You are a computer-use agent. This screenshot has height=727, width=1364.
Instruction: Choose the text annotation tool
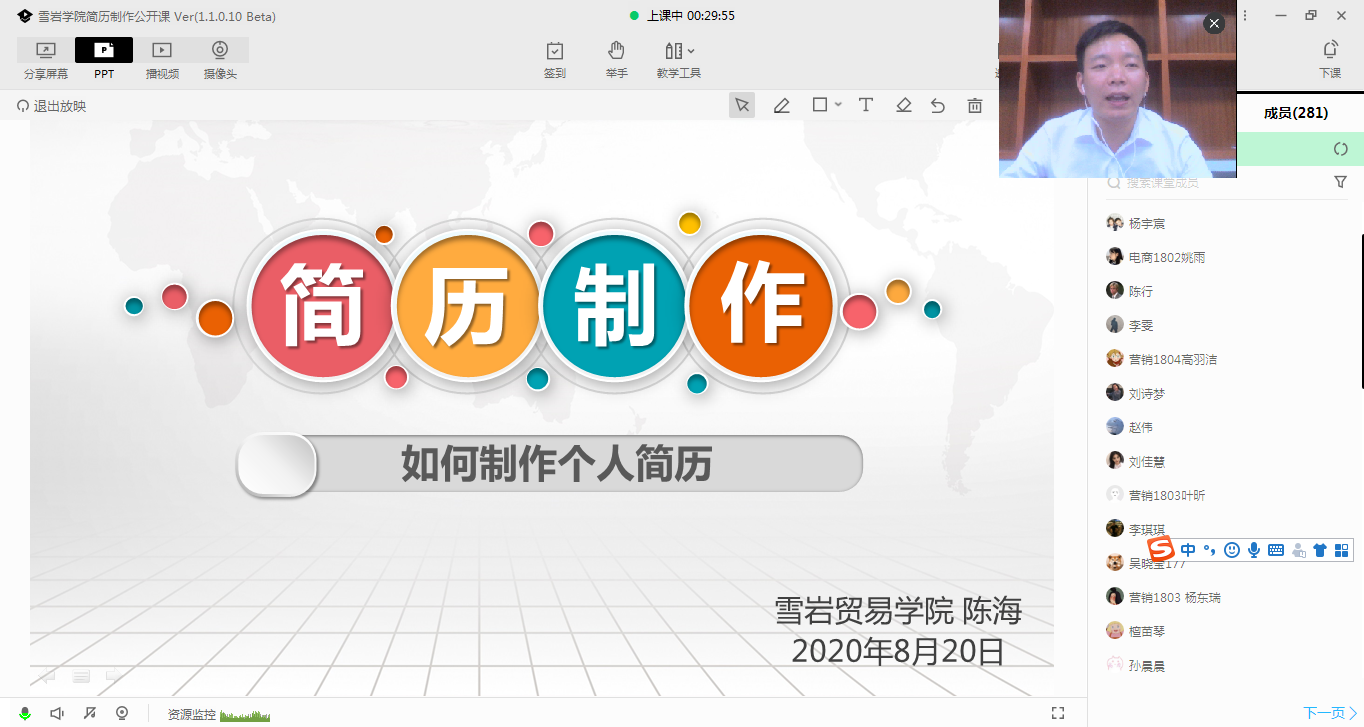[x=866, y=105]
